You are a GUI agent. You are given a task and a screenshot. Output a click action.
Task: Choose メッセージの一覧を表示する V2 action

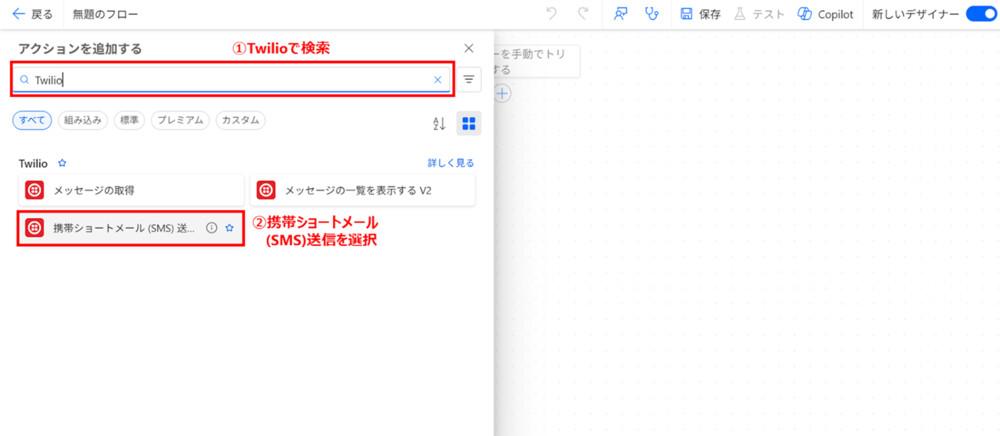[363, 190]
